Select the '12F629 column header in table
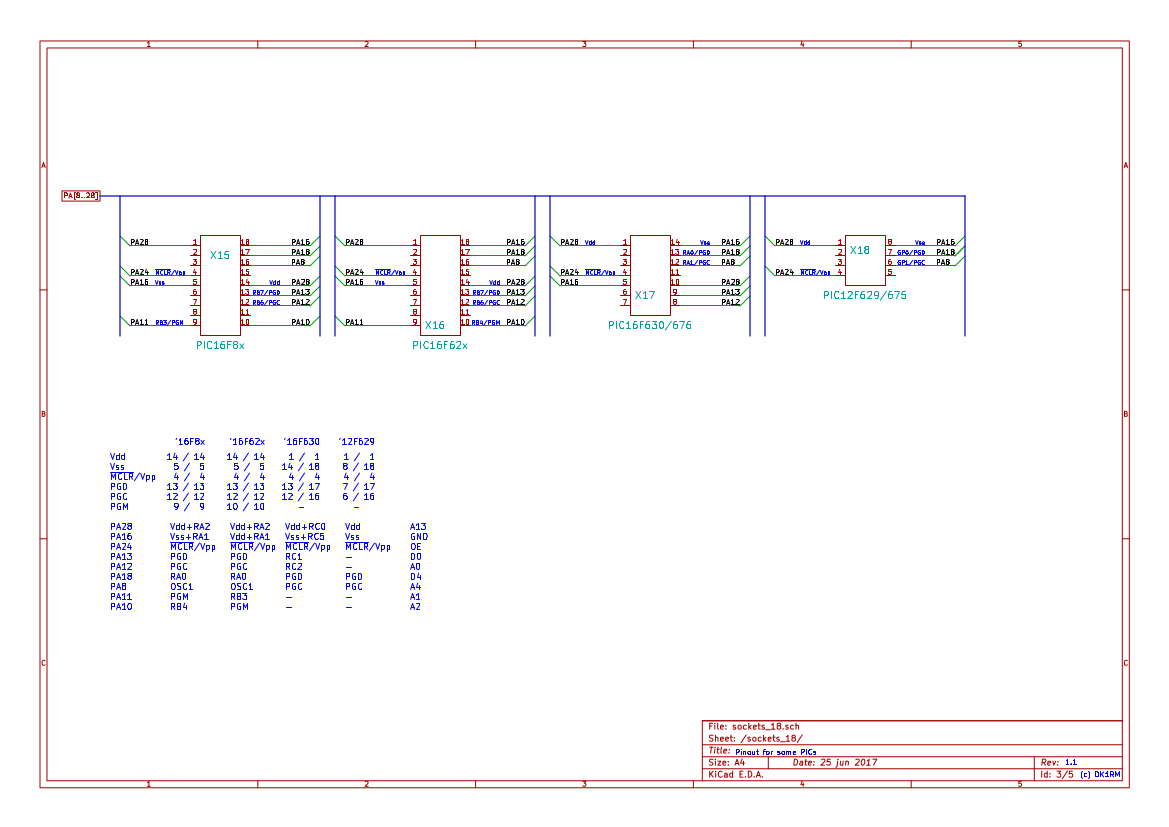 coord(357,442)
